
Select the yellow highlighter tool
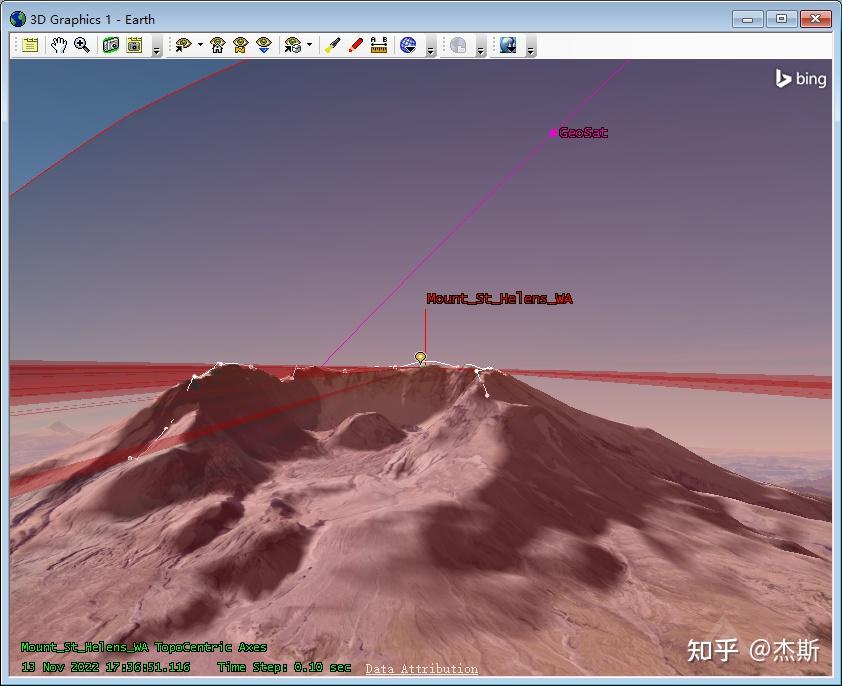332,45
